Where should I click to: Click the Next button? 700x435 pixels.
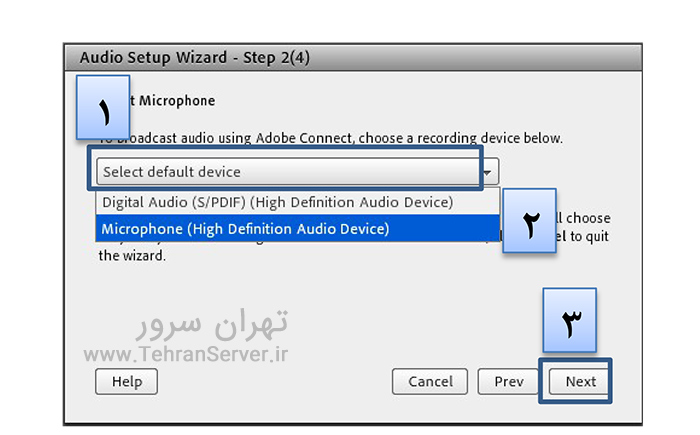point(580,381)
